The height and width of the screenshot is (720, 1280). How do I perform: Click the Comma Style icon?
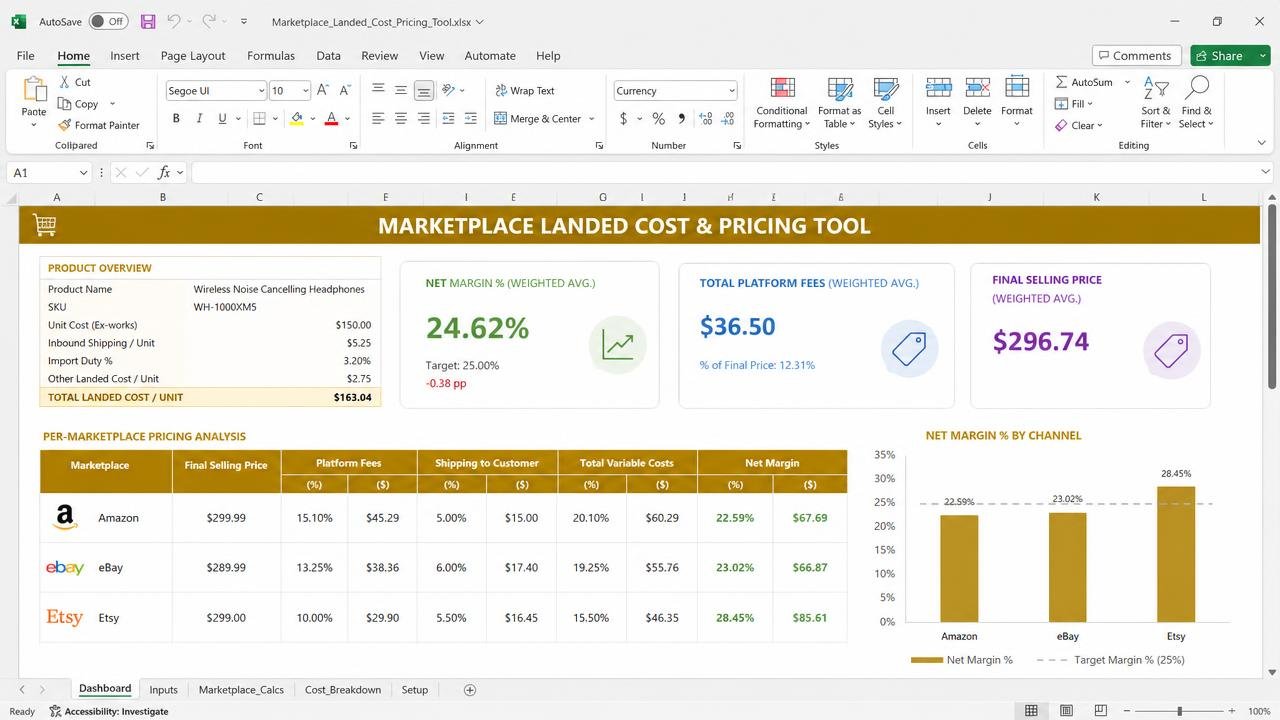point(682,118)
